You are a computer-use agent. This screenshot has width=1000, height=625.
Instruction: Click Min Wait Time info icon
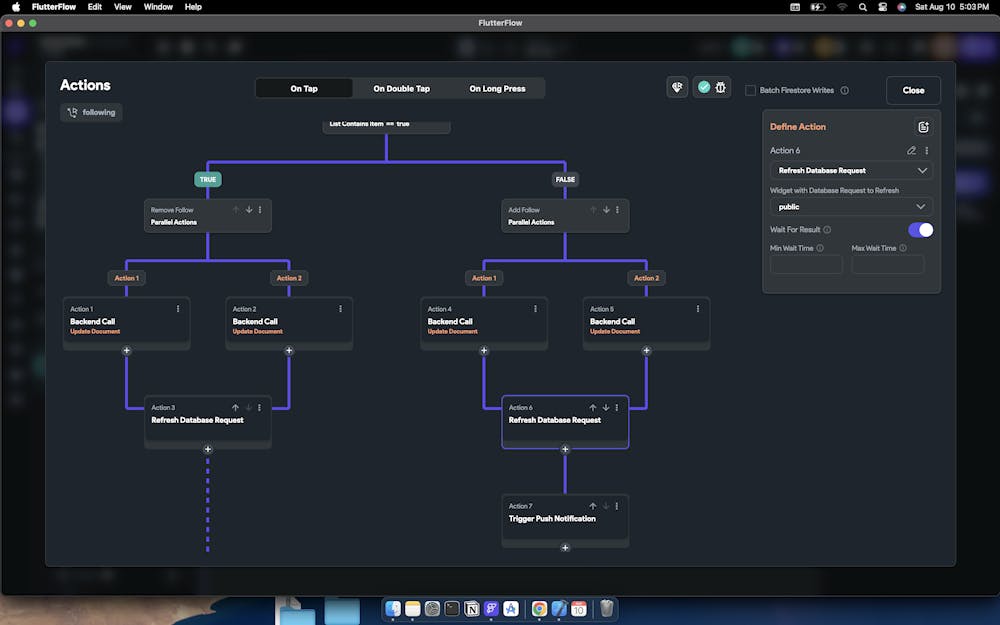click(x=820, y=248)
